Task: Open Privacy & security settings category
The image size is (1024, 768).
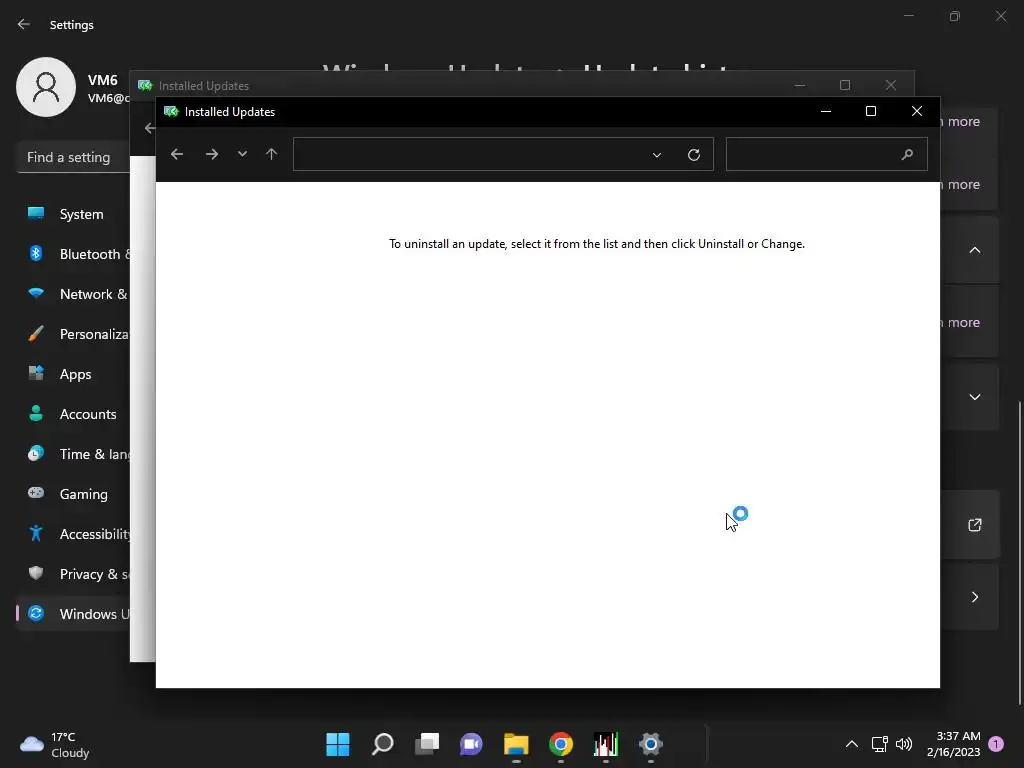Action: 72,574
